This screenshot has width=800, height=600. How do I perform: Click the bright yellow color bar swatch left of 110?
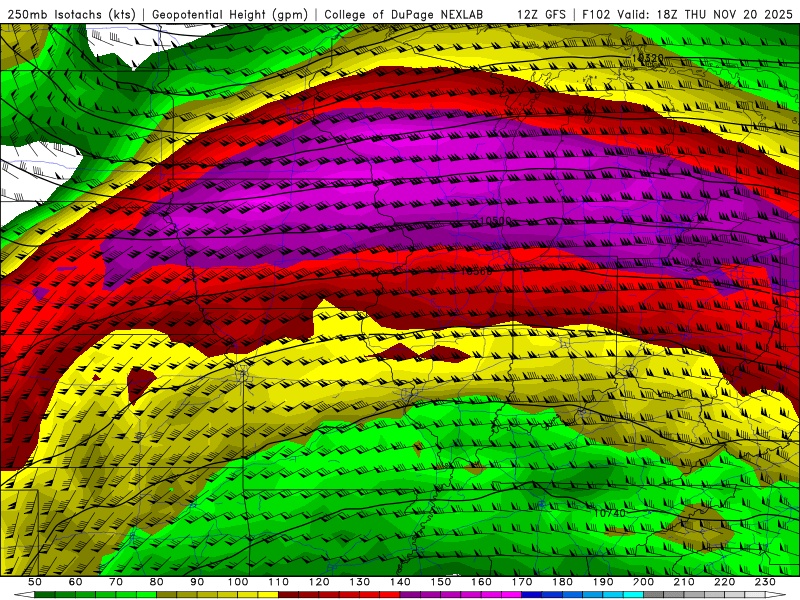coord(268,595)
